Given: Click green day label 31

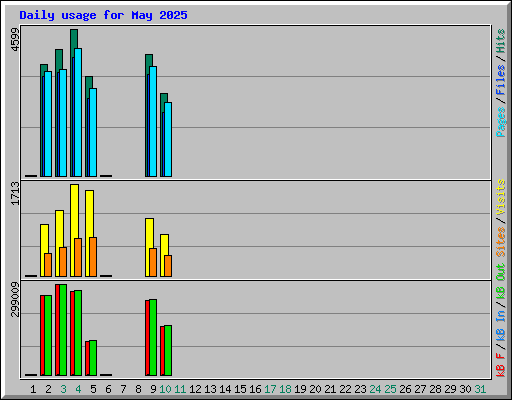Looking at the screenshot, I should pyautogui.click(x=480, y=389).
